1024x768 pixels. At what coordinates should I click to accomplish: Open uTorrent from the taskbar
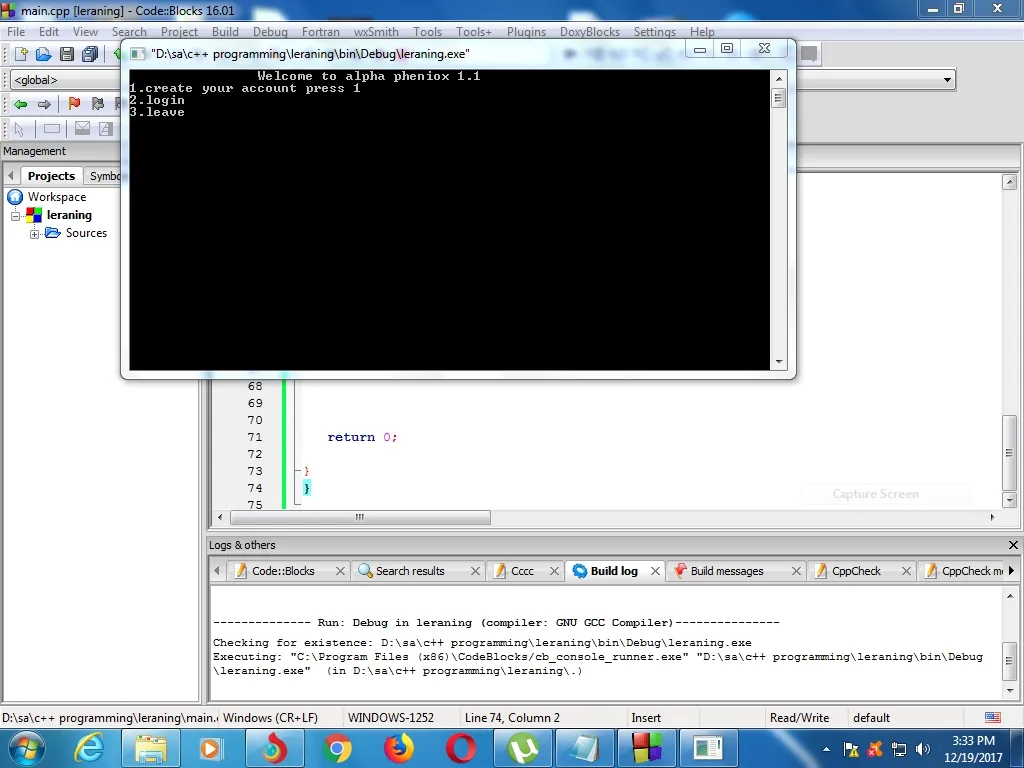tap(523, 748)
